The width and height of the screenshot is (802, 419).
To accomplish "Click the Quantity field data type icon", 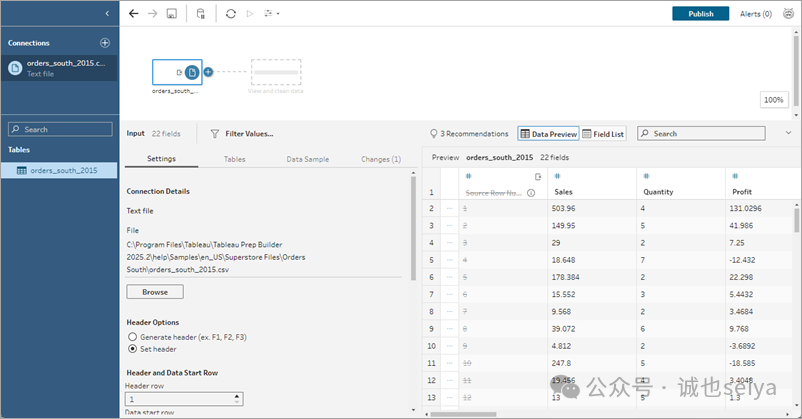I will coord(647,177).
